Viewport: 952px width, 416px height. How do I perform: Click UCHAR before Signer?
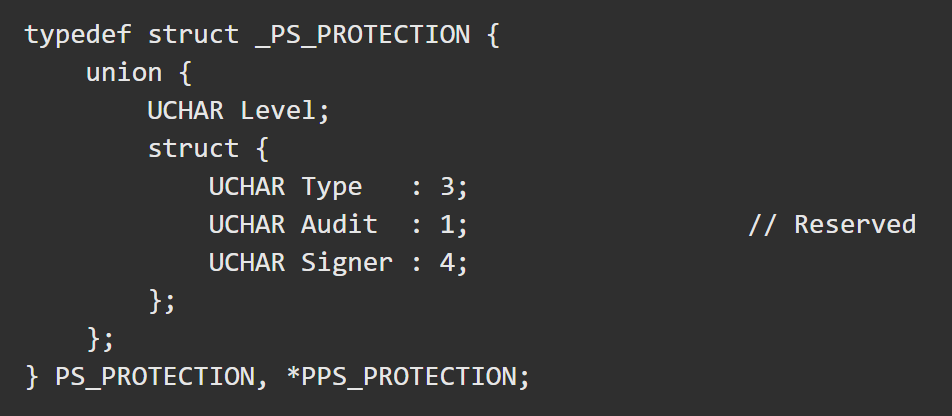coord(247,263)
